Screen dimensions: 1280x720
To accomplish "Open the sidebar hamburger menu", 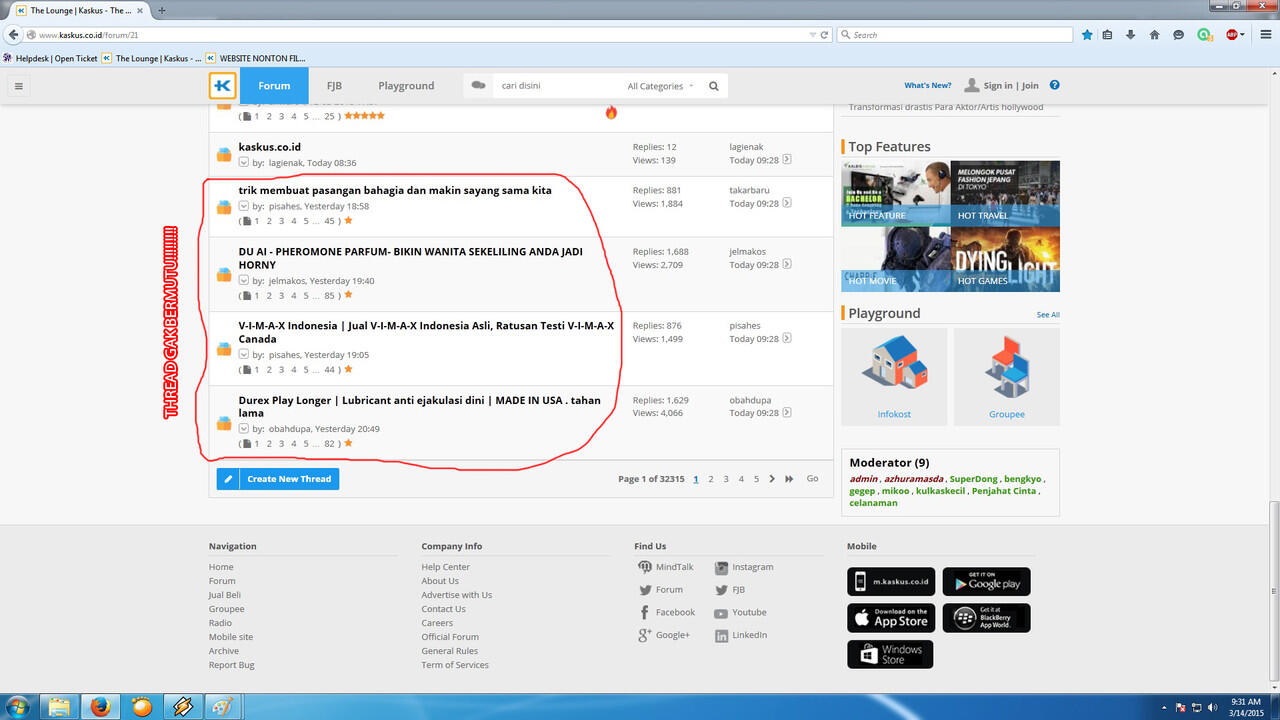I will click(18, 86).
